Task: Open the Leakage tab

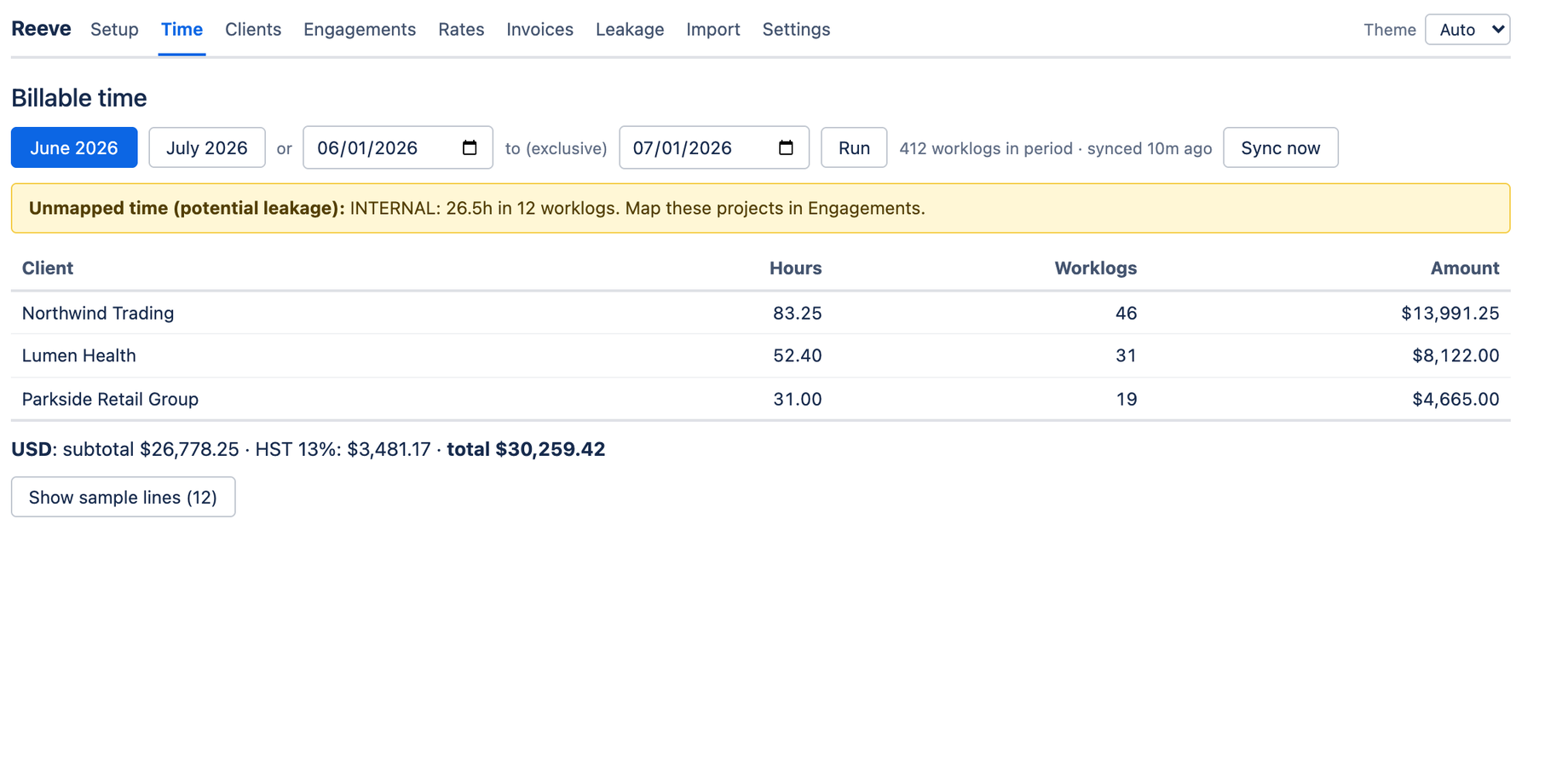Action: [x=630, y=30]
